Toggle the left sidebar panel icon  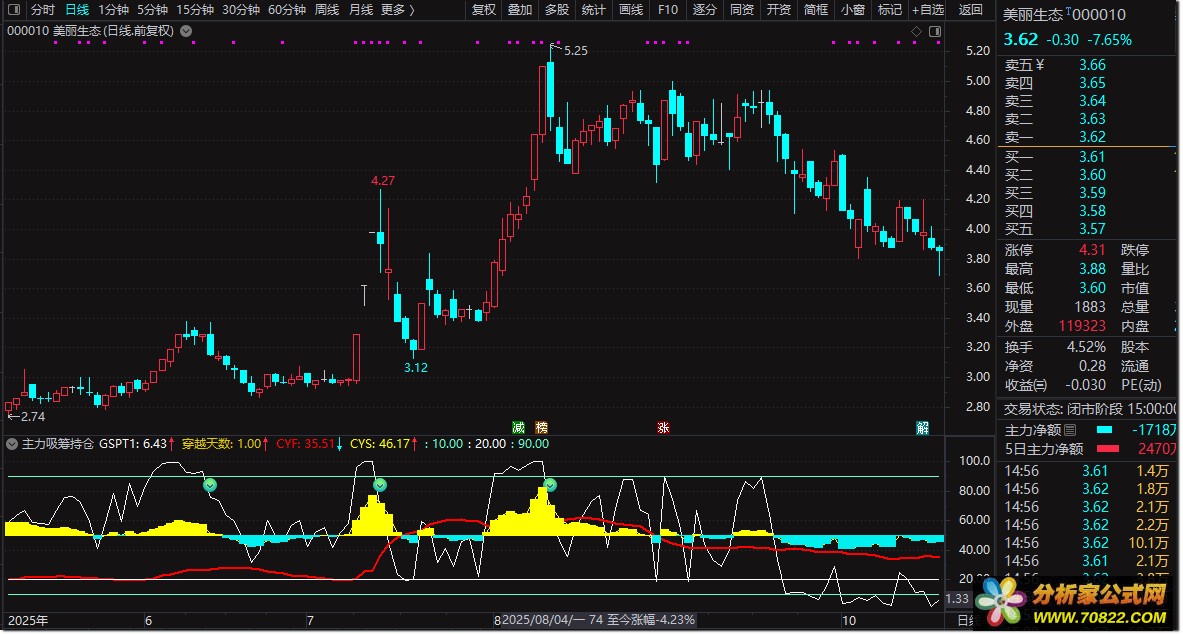[x=12, y=10]
